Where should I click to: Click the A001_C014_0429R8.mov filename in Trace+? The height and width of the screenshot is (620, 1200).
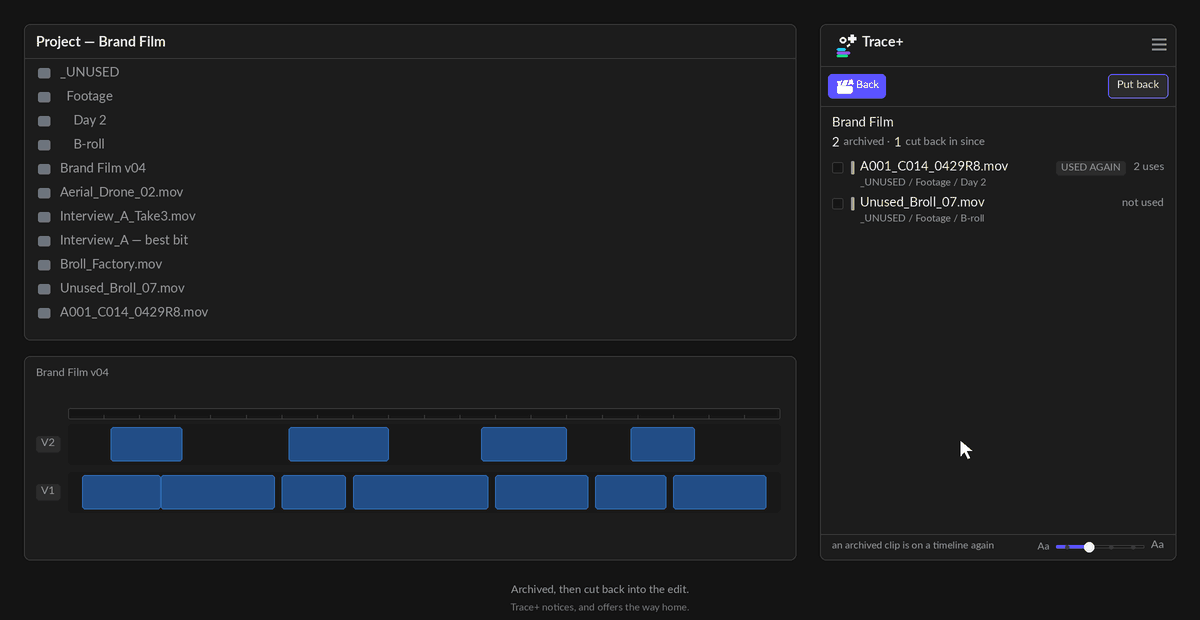pyautogui.click(x=934, y=166)
